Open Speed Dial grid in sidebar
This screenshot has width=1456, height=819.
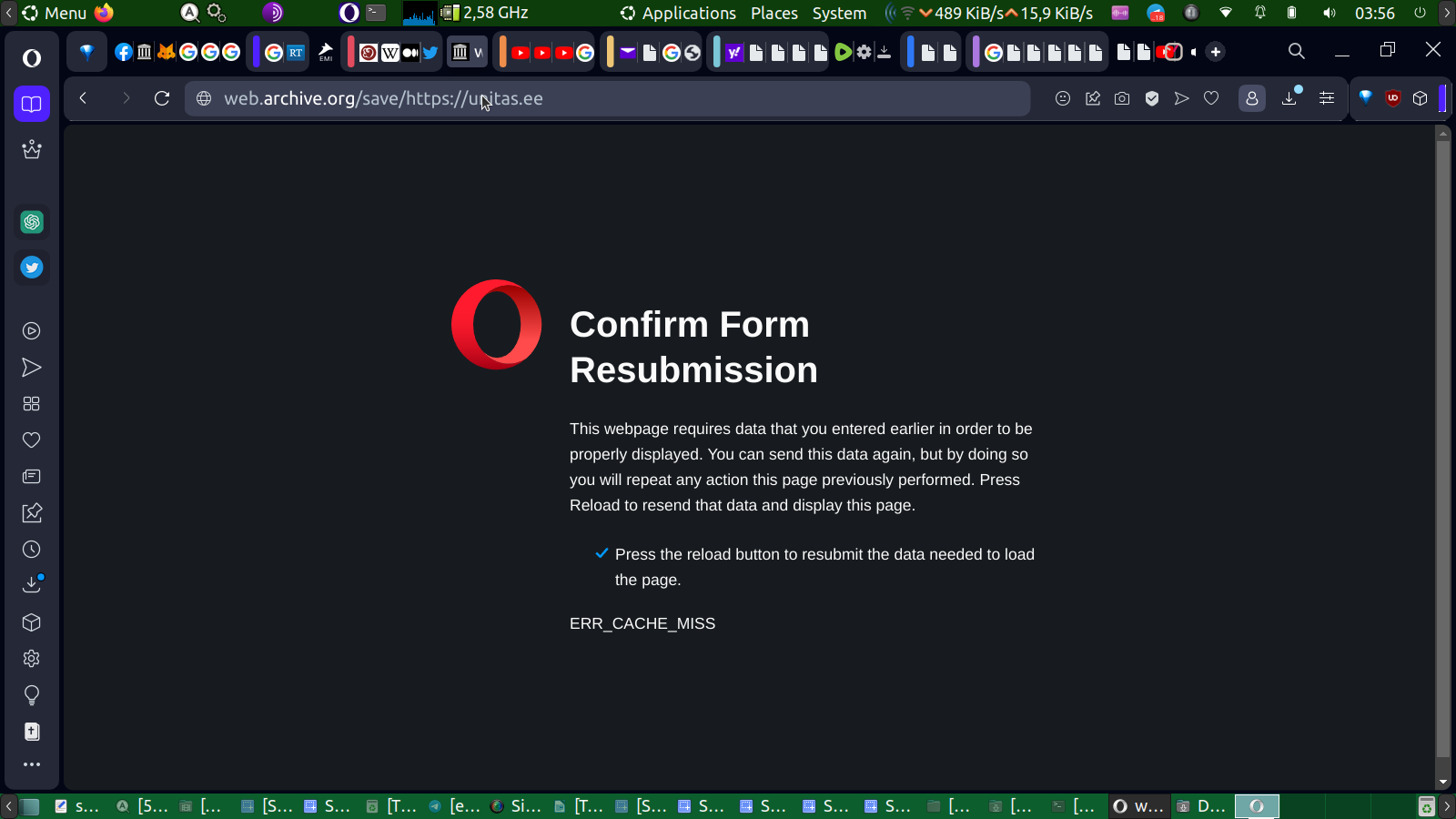[32, 404]
